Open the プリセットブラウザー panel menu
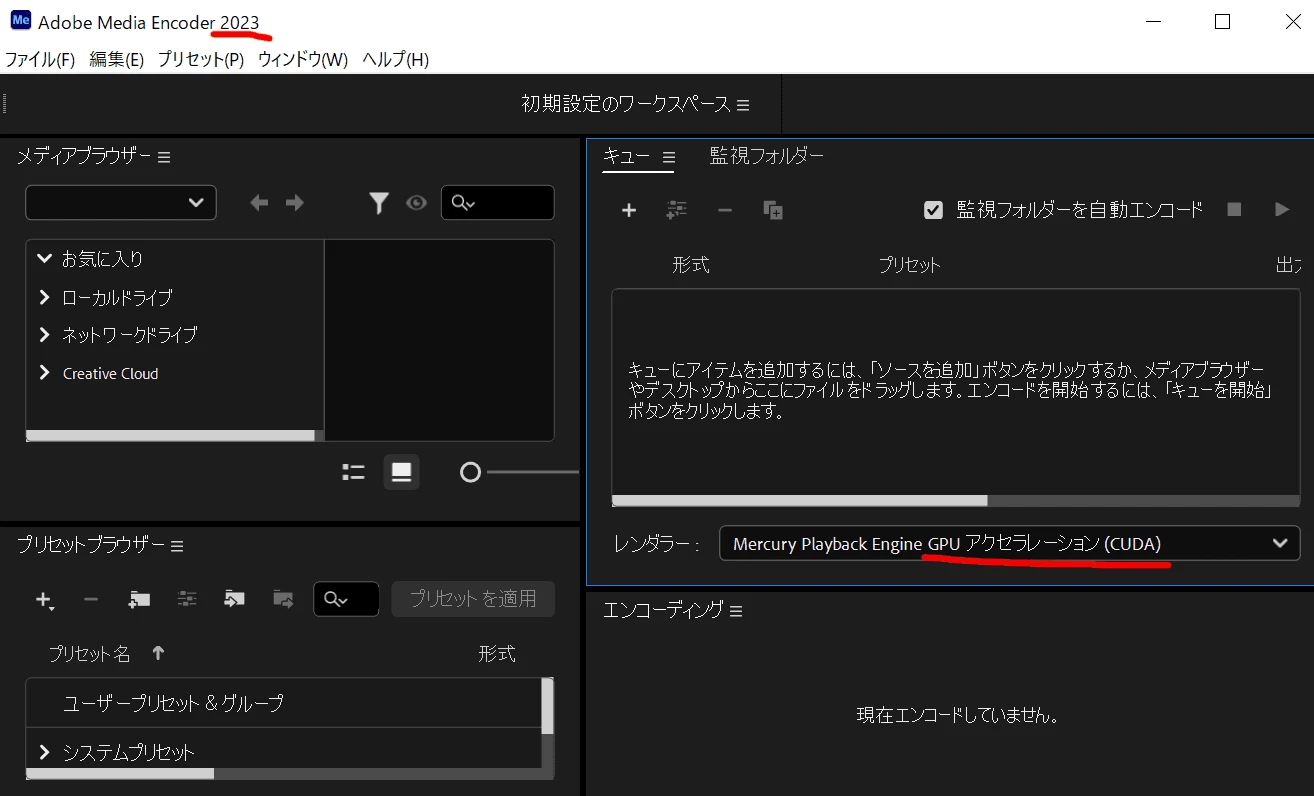This screenshot has height=796, width=1314. [177, 546]
